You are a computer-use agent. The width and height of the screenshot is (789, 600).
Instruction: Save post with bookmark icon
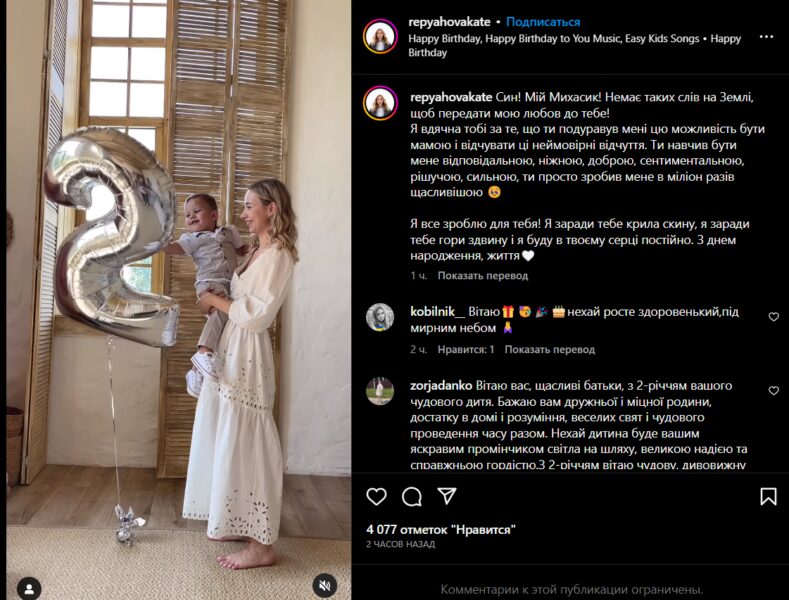768,497
